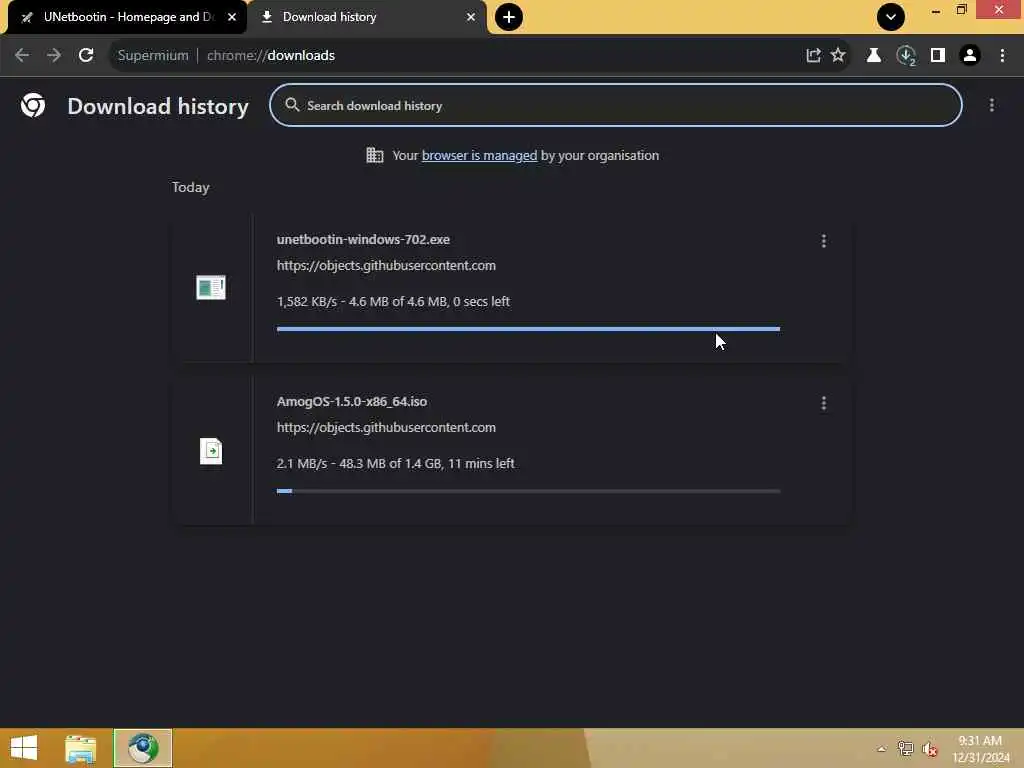
Task: Share this page via address bar icon
Action: click(813, 56)
